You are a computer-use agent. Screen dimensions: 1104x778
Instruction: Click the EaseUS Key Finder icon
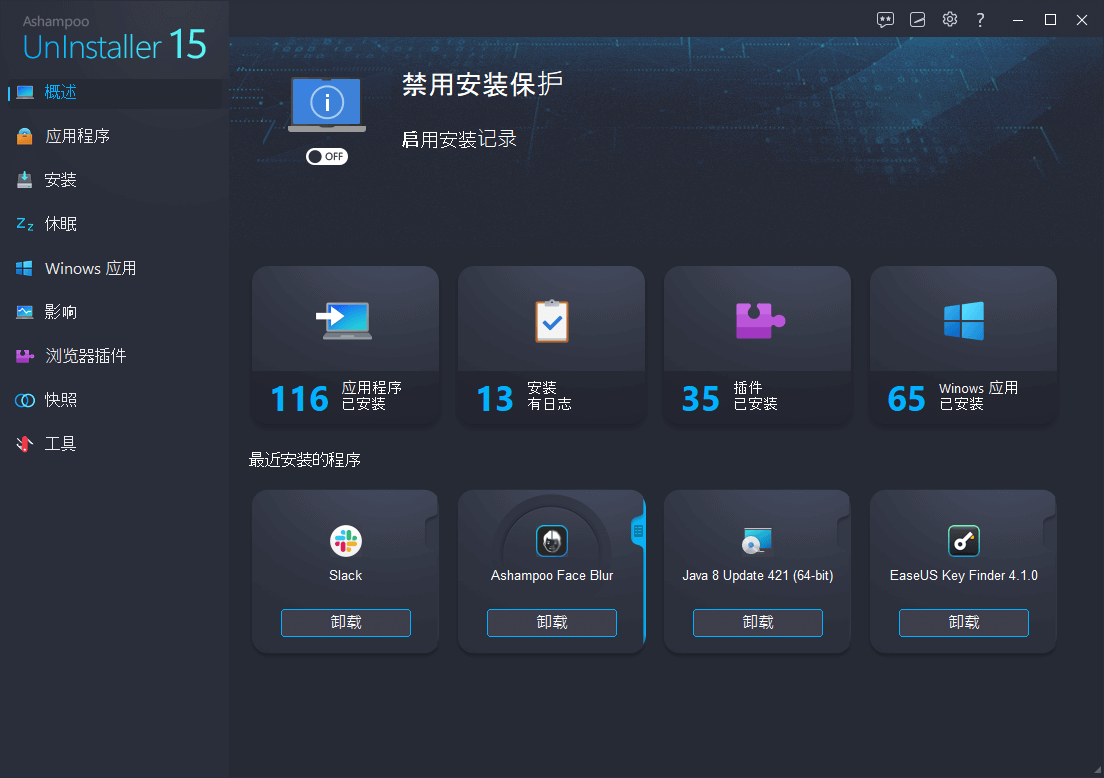point(964,541)
